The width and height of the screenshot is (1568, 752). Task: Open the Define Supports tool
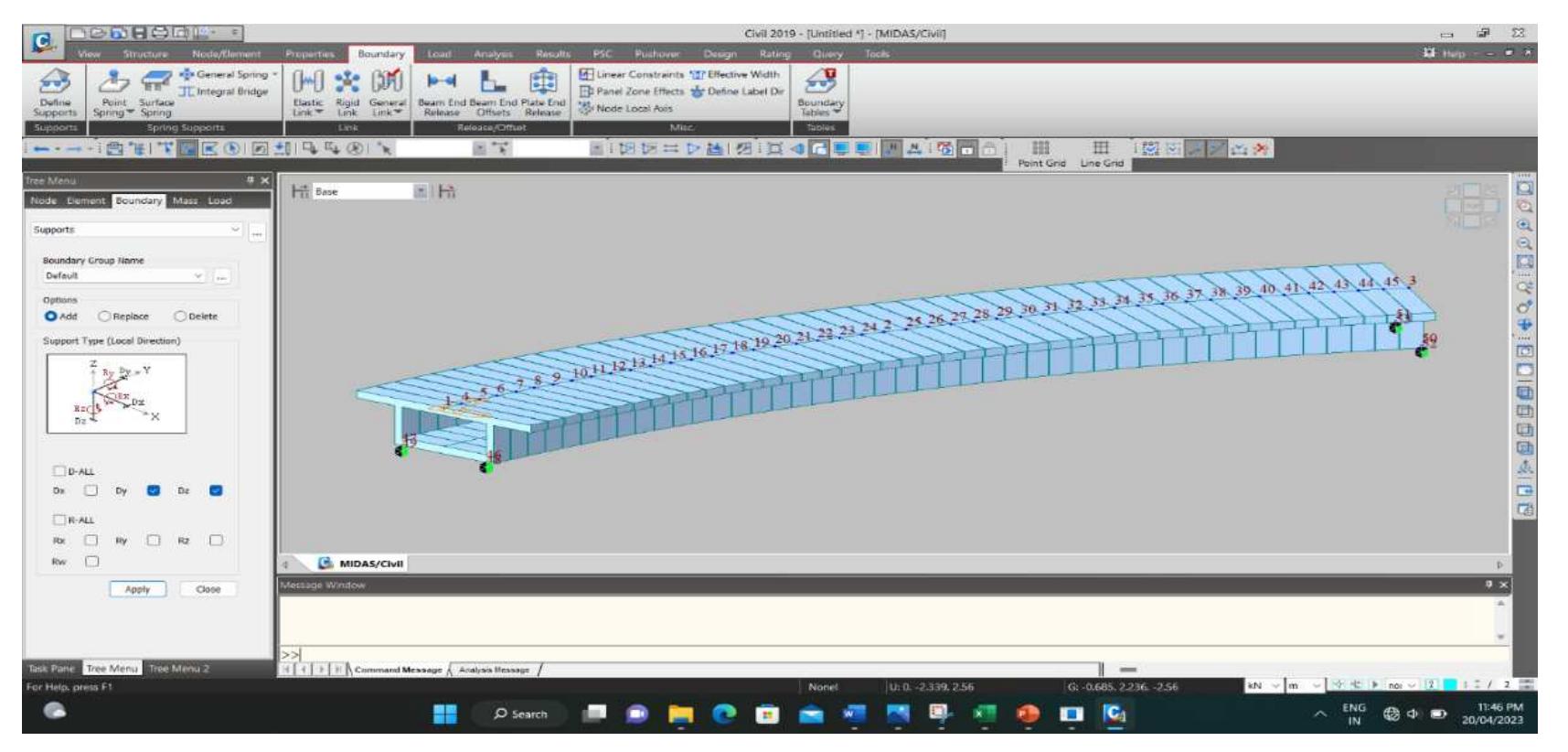55,94
